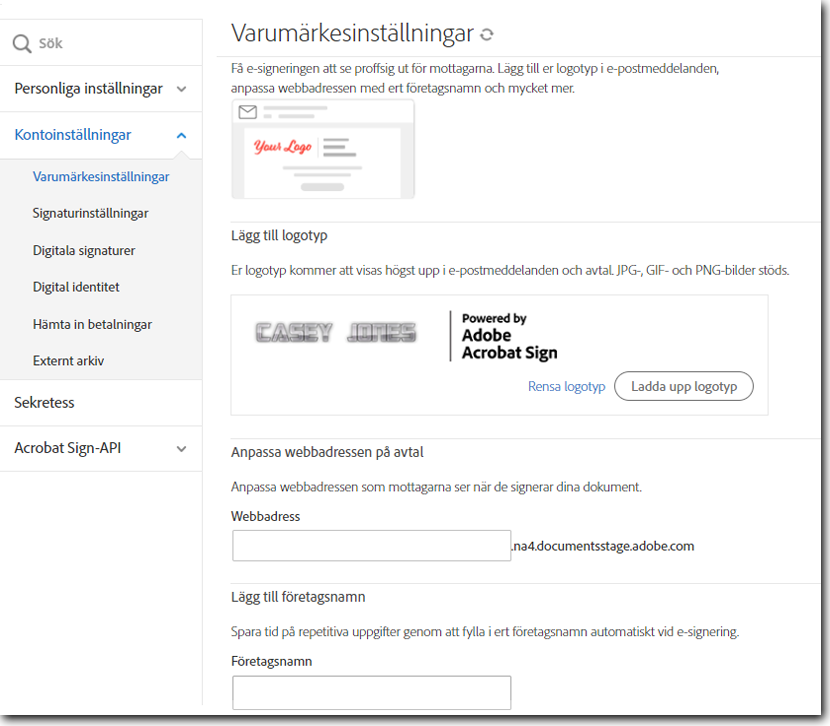Expand the Acrobat Sign-API chevron
Screen dimensions: 830x726
182,449
